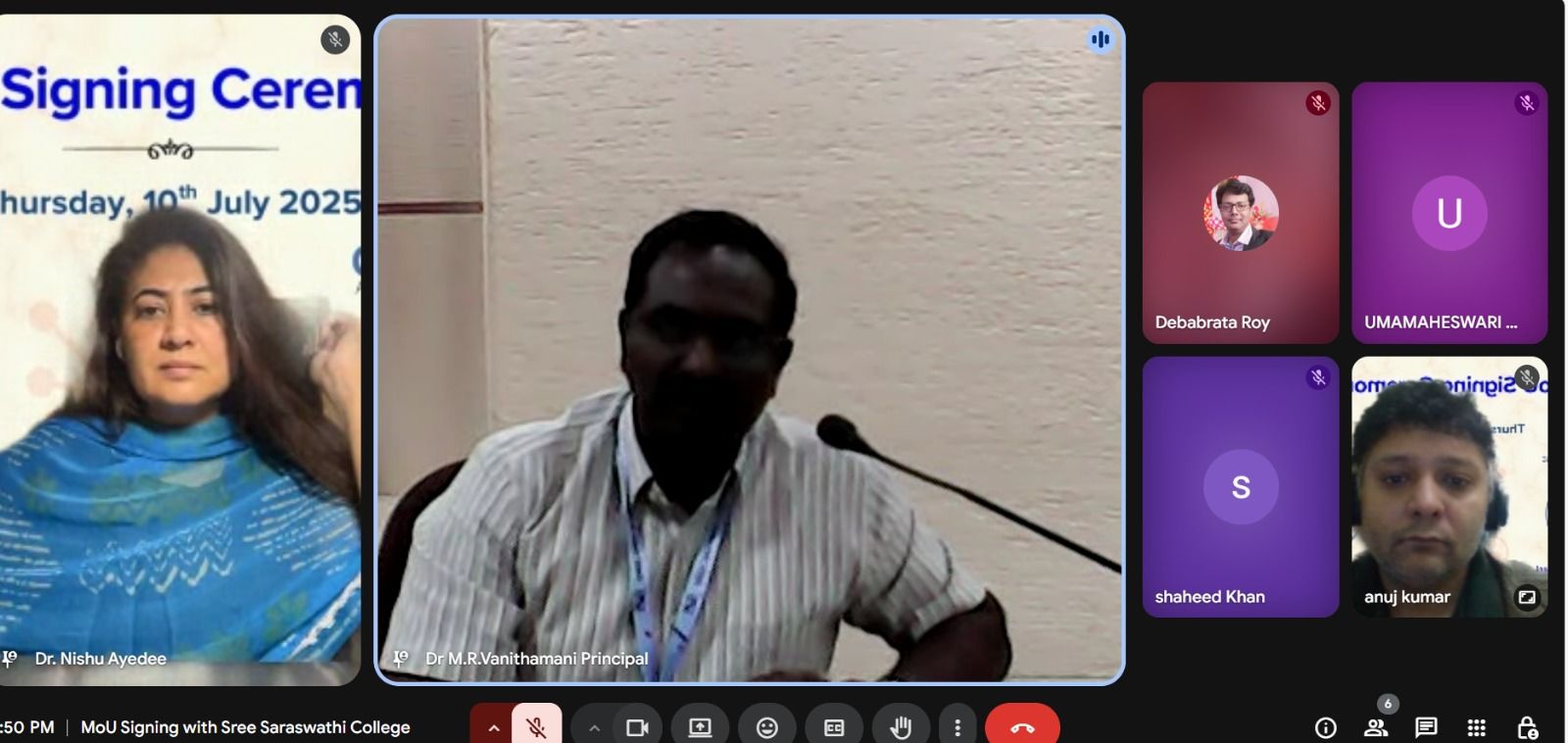1568x743 pixels.
Task: Click the UMAMAHESWARI name label
Action: pos(1441,322)
